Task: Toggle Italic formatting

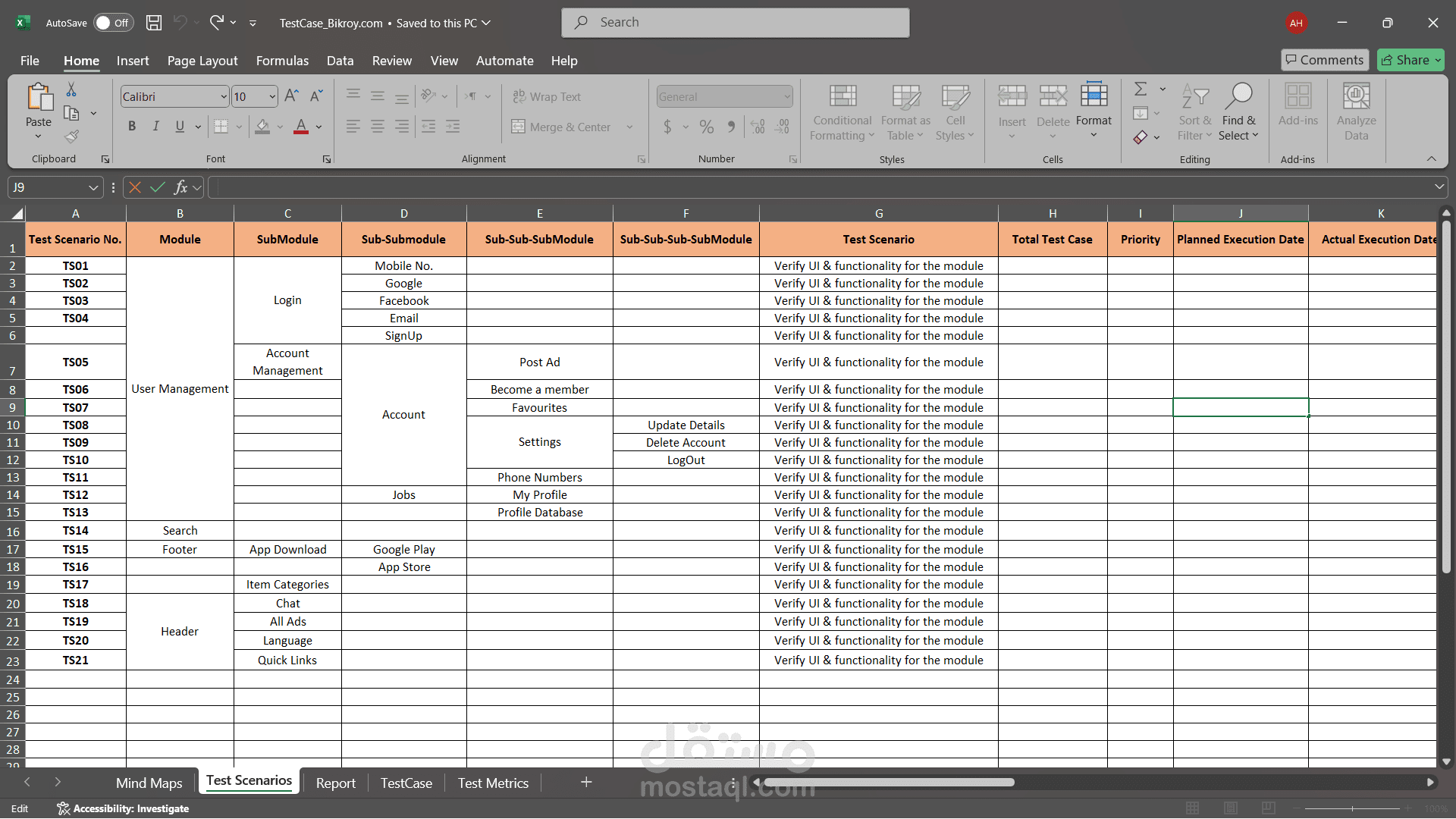Action: (155, 127)
